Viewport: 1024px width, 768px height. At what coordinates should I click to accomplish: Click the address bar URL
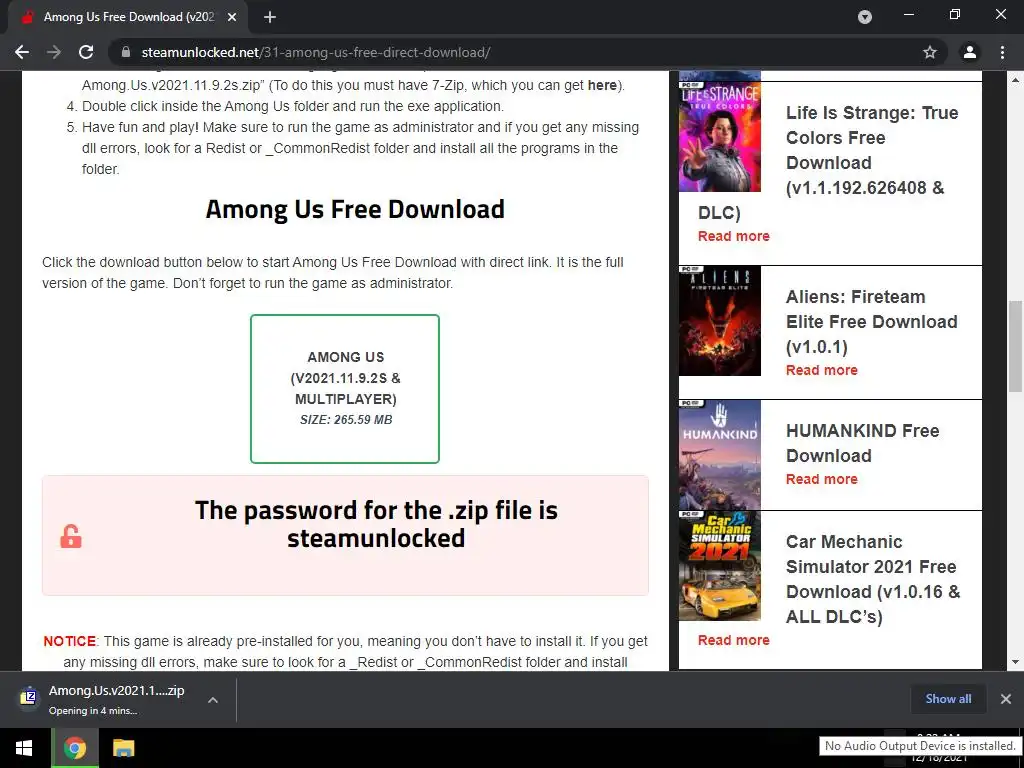pyautogui.click(x=316, y=52)
